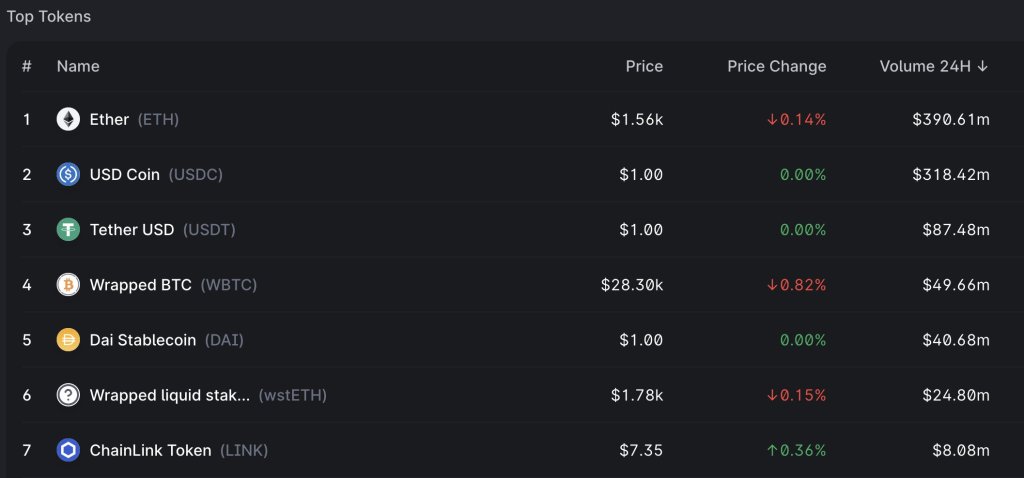Click the ChainLink Token logo icon
The height and width of the screenshot is (478, 1024).
[x=68, y=450]
